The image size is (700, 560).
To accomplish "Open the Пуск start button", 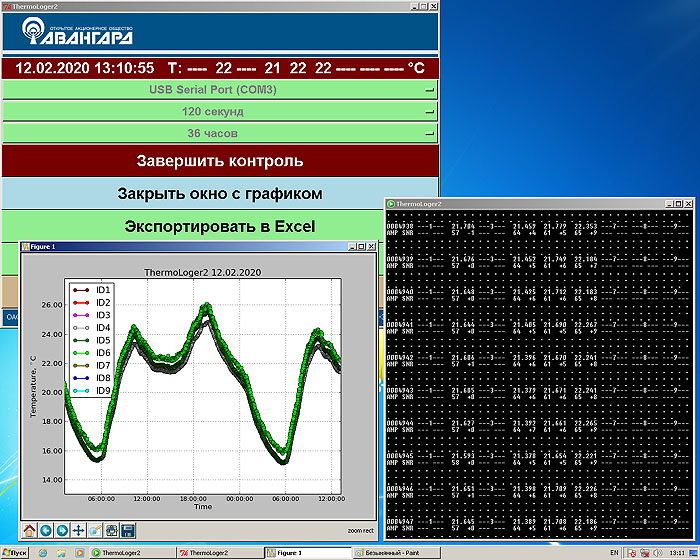I will tap(14, 553).
